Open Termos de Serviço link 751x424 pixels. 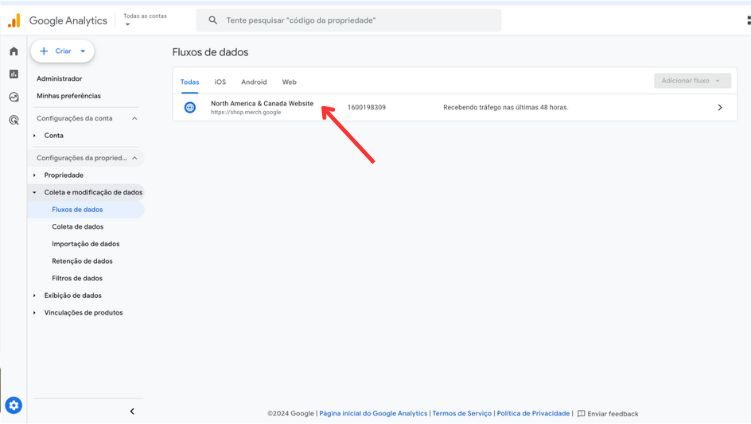click(x=462, y=413)
